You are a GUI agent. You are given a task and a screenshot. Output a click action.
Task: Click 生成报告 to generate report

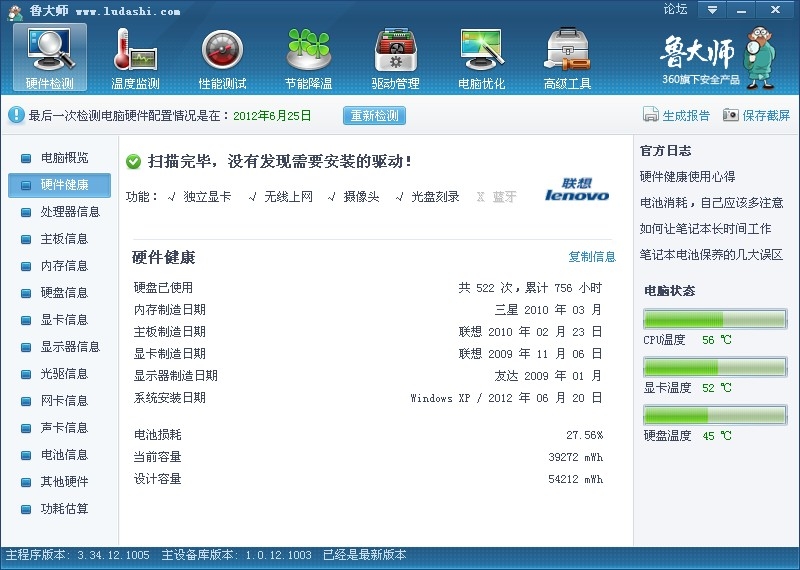point(677,115)
